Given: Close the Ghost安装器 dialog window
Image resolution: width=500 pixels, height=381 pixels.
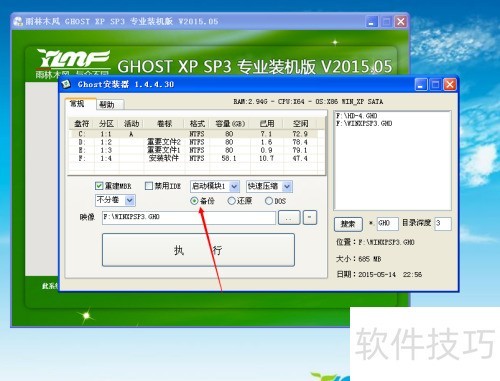Looking at the screenshot, I should pyautogui.click(x=450, y=85).
